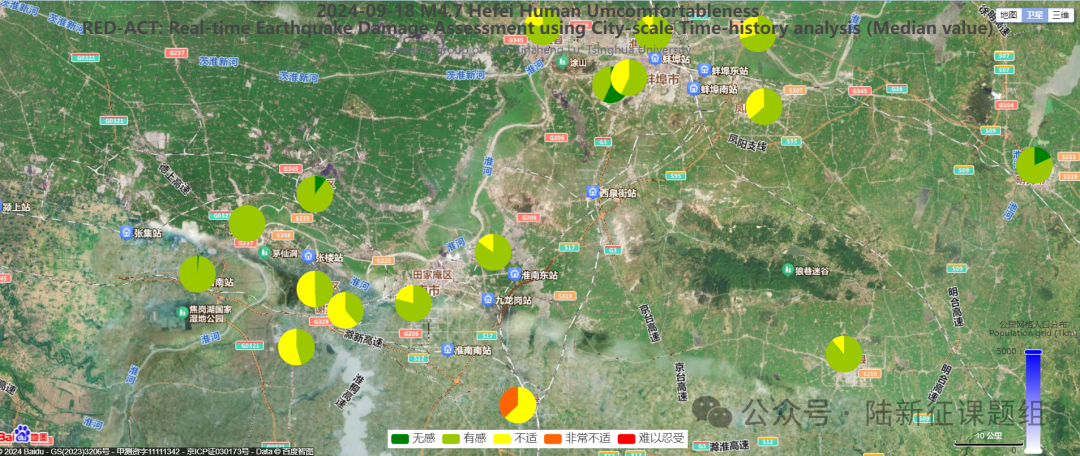Click the population grid color bar
The image size is (1080, 456).
tap(1033, 398)
